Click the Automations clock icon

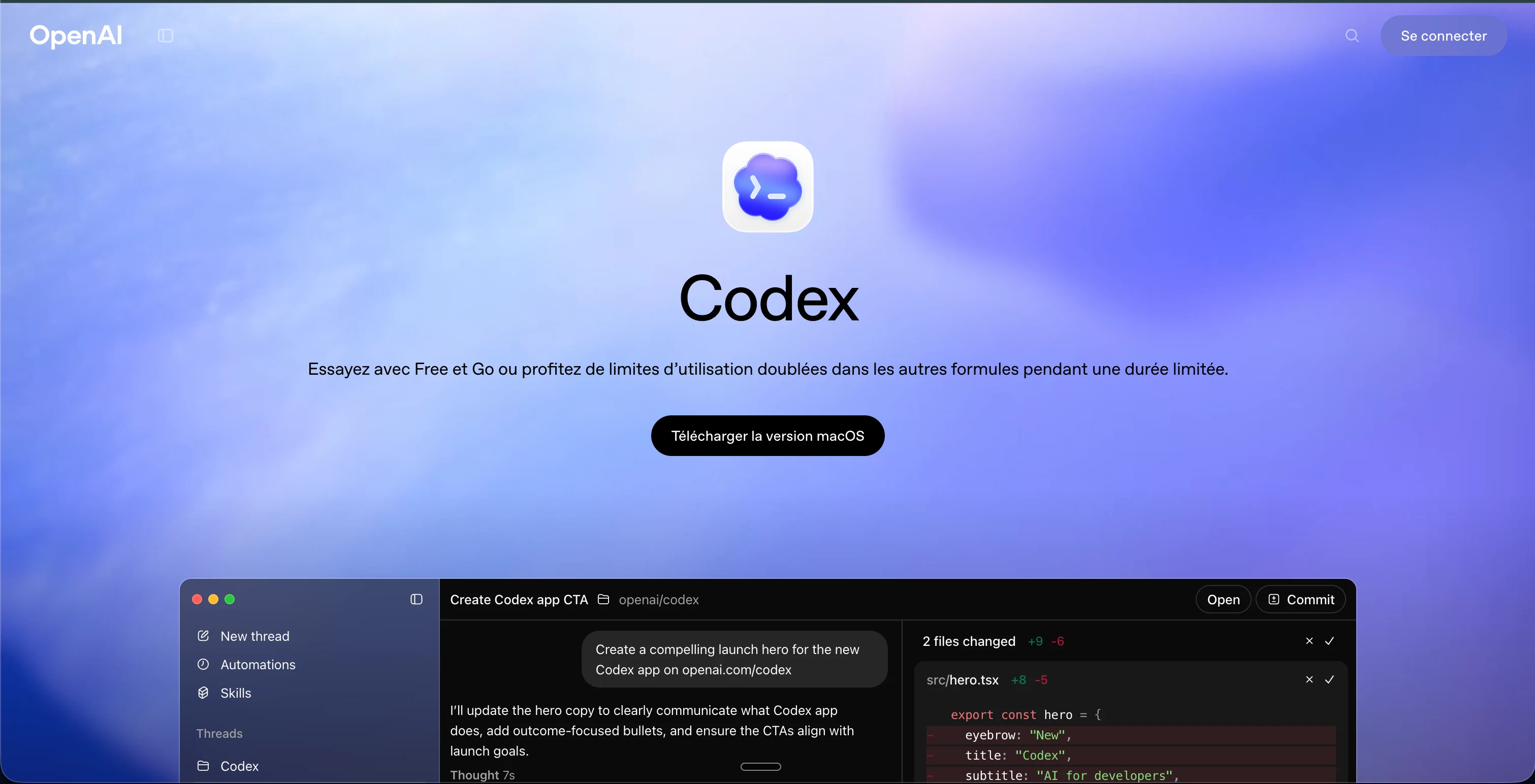203,664
